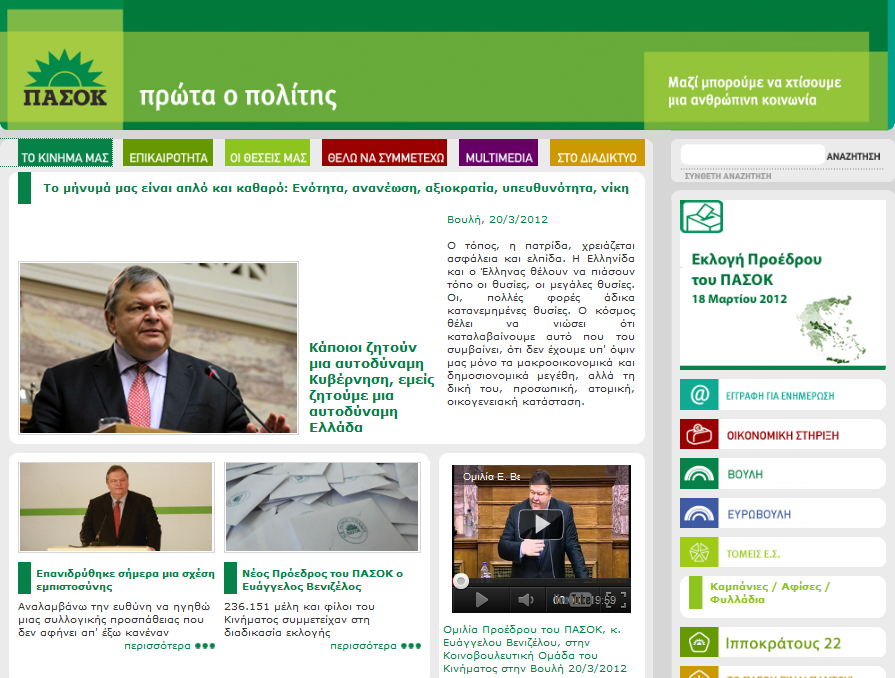Click the email icon for ΕΓΓΡΑΦΗ ΓΙΑ ΕΝΗΜΕΡΩΣΗ

tap(699, 395)
